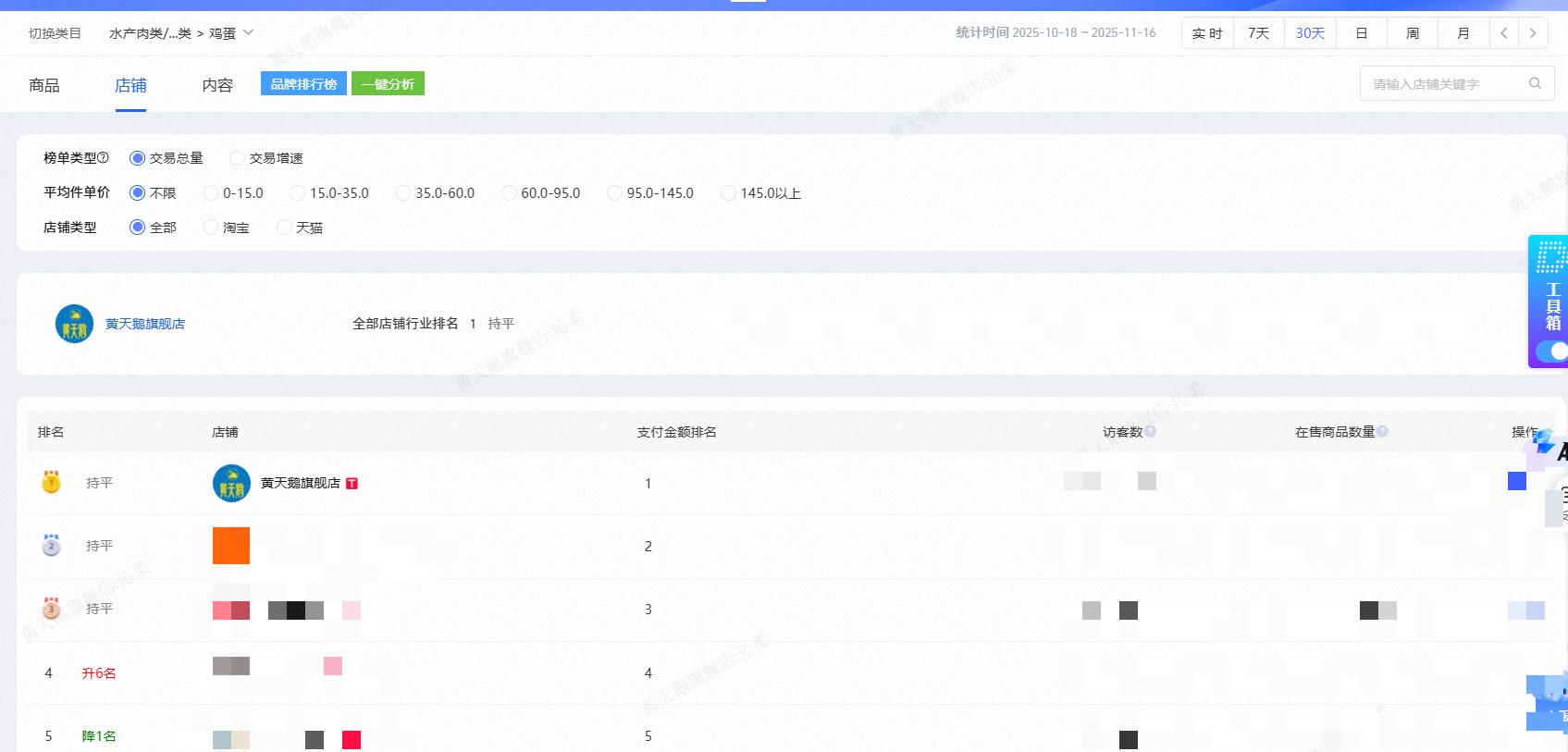
Task: Click the red Tmall badge beside 黄天鹅旗舰店
Action: click(352, 483)
